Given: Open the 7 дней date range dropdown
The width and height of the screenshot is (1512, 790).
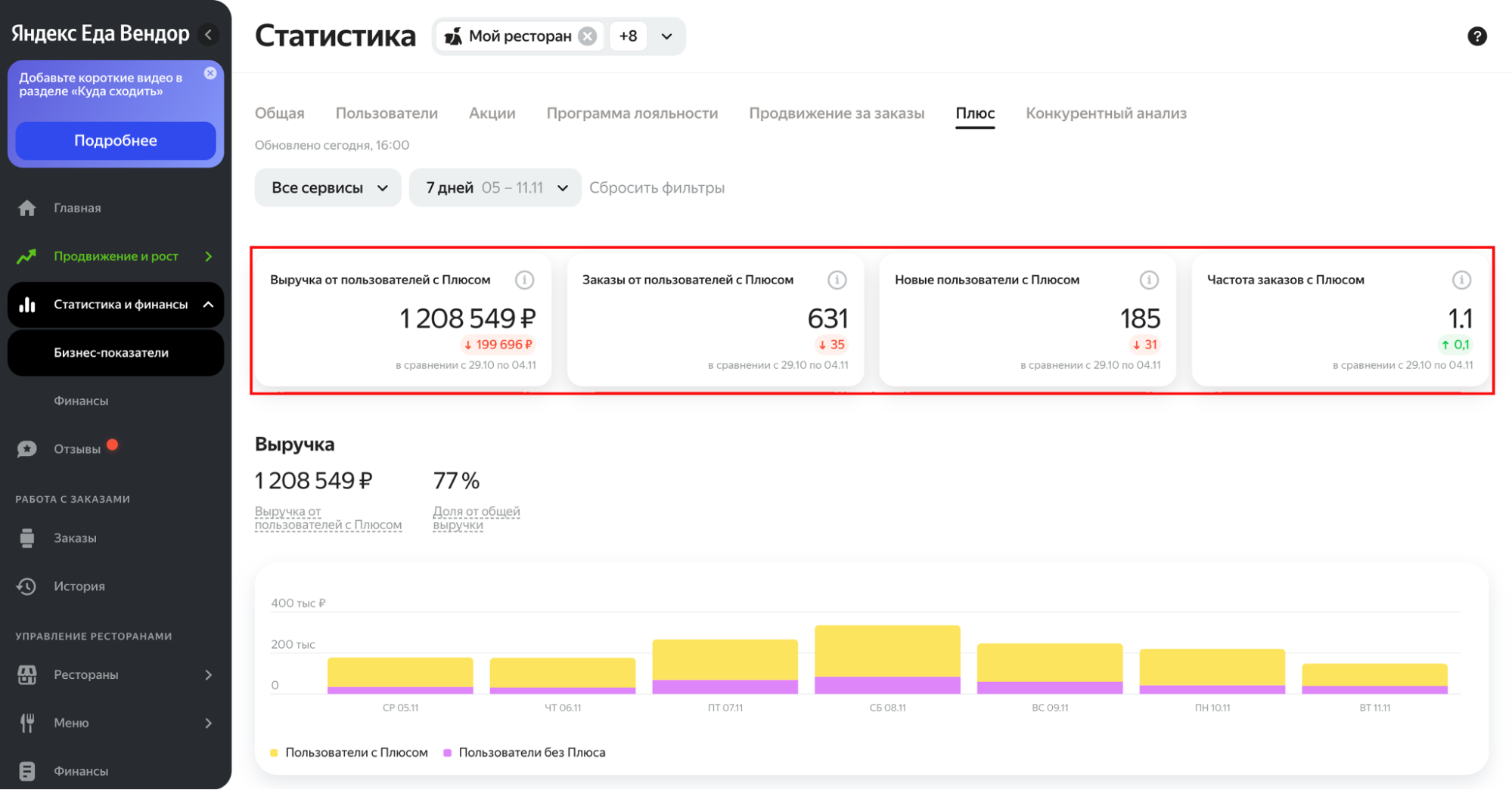Looking at the screenshot, I should (x=495, y=187).
